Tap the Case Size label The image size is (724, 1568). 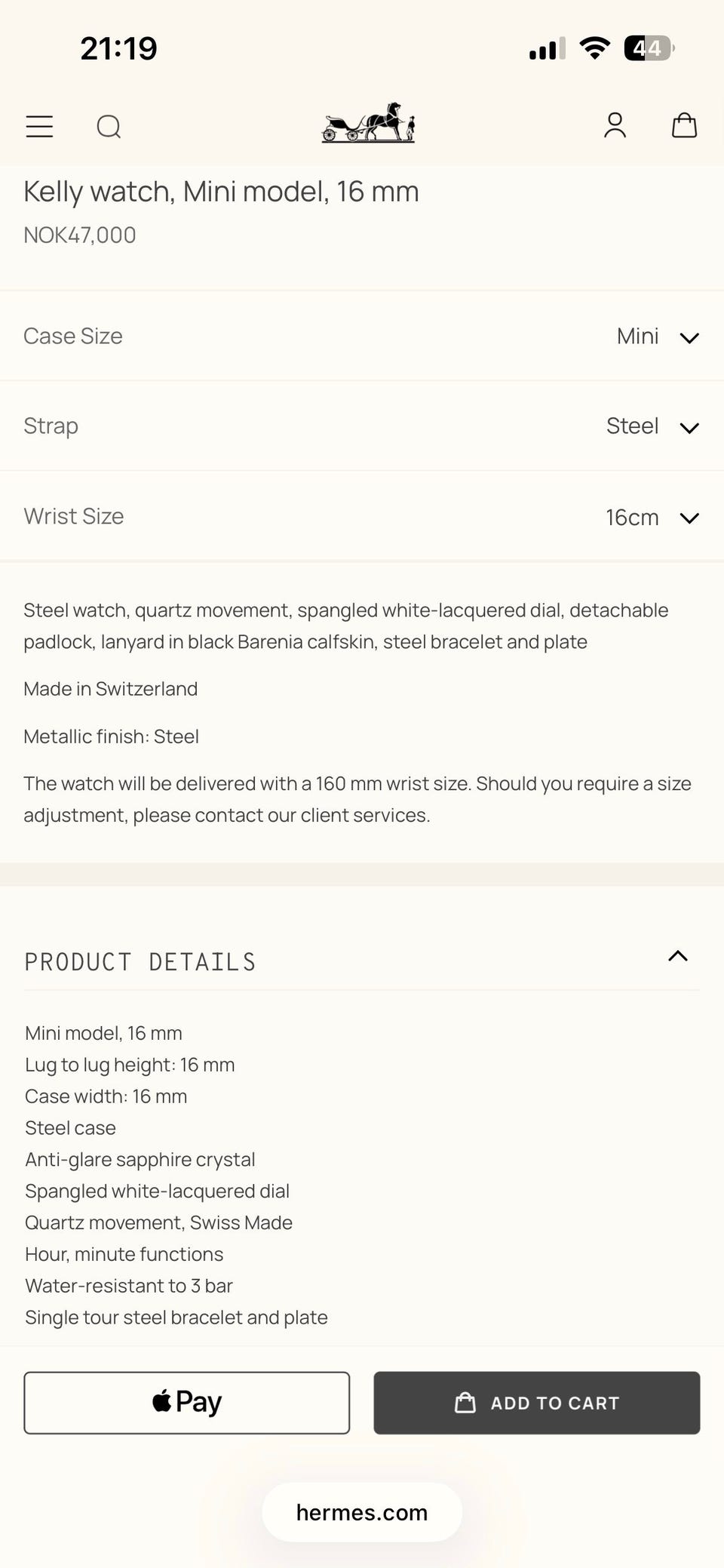pos(73,336)
